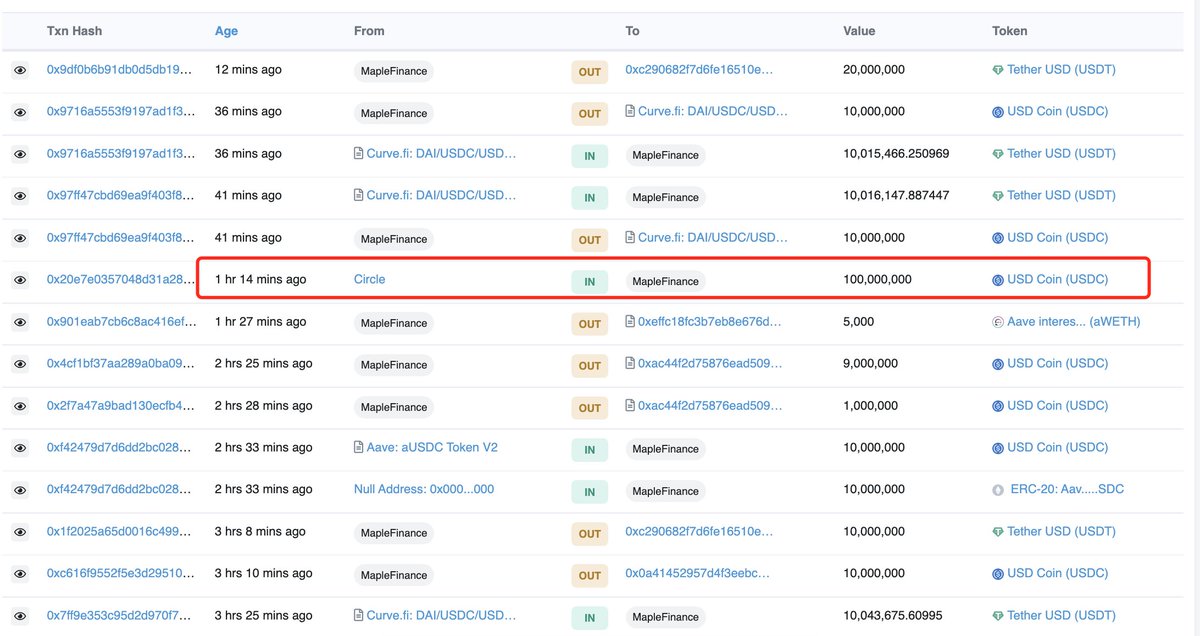The image size is (1200, 636).
Task: Click the eye icon for transaction 0x4cf1bf37aa289a0ba09
Action: pyautogui.click(x=20, y=365)
